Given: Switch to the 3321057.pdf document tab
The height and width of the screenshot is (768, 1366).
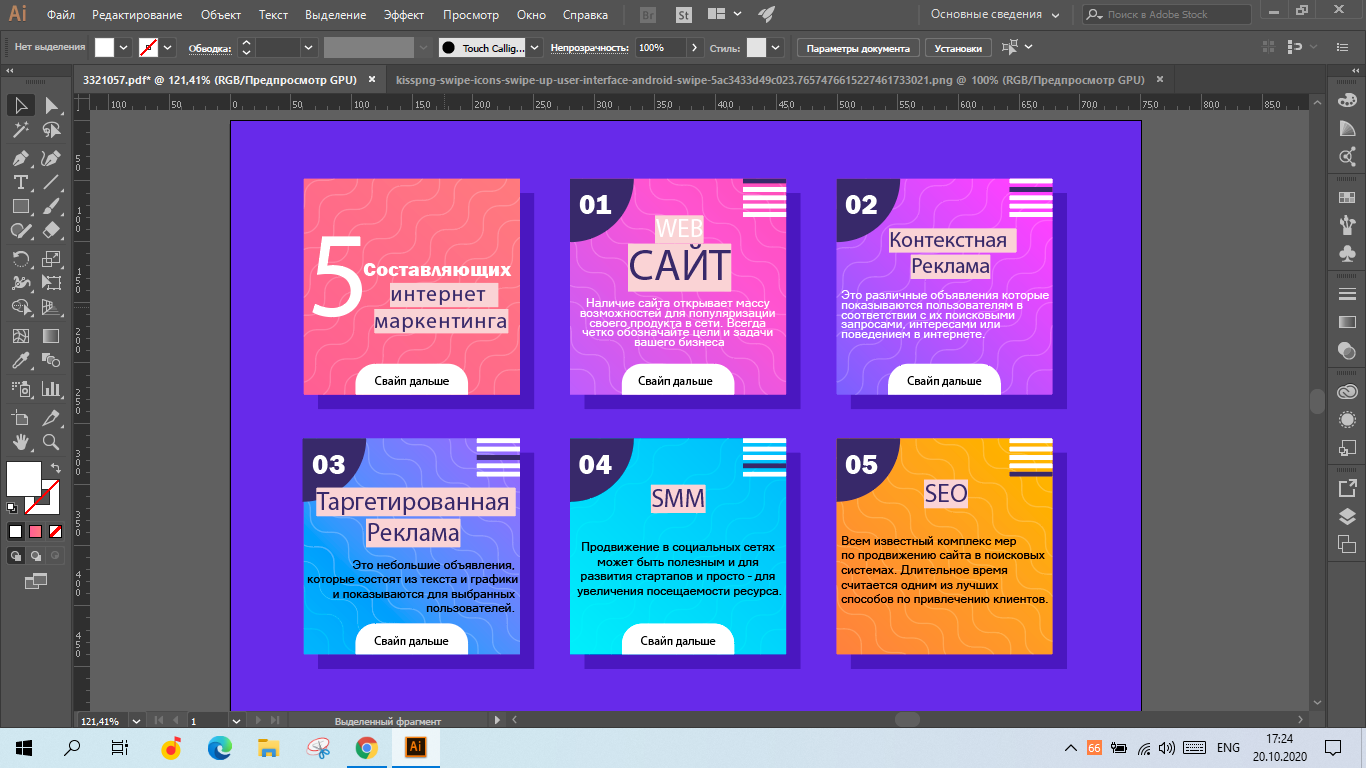Looking at the screenshot, I should pyautogui.click(x=219, y=79).
